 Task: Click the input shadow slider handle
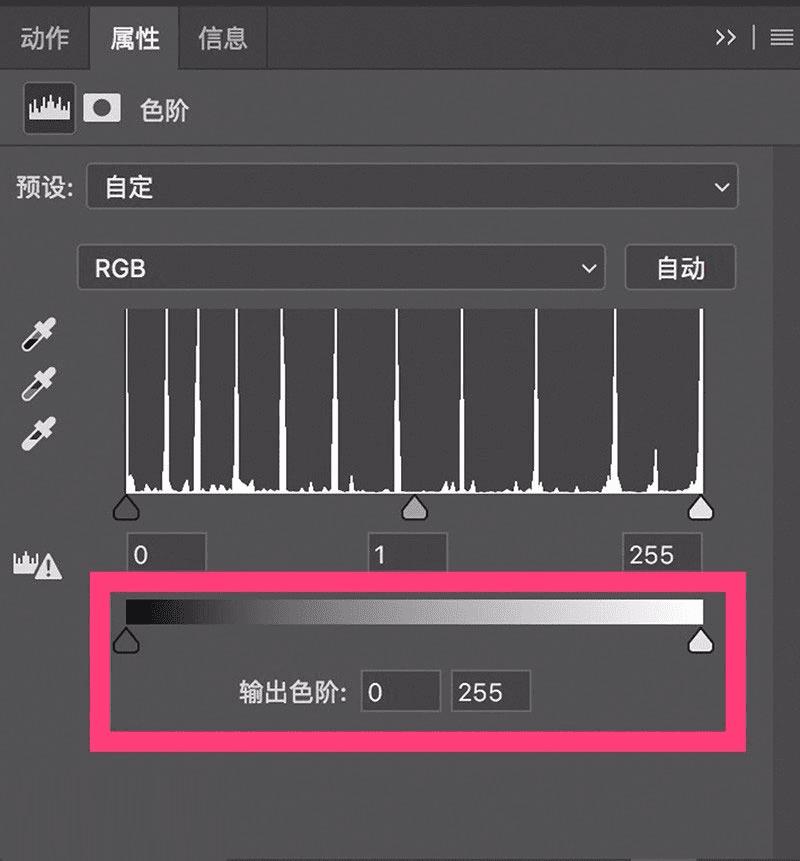126,507
